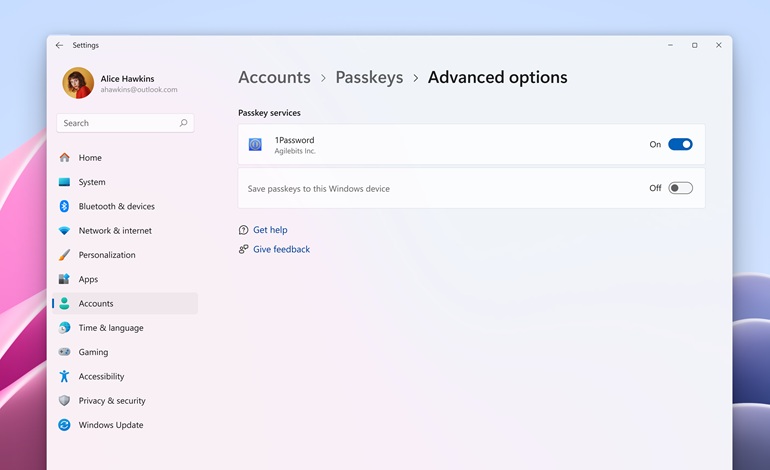This screenshot has width=770, height=470.
Task: Open the Time & language globe icon
Action: click(x=64, y=328)
